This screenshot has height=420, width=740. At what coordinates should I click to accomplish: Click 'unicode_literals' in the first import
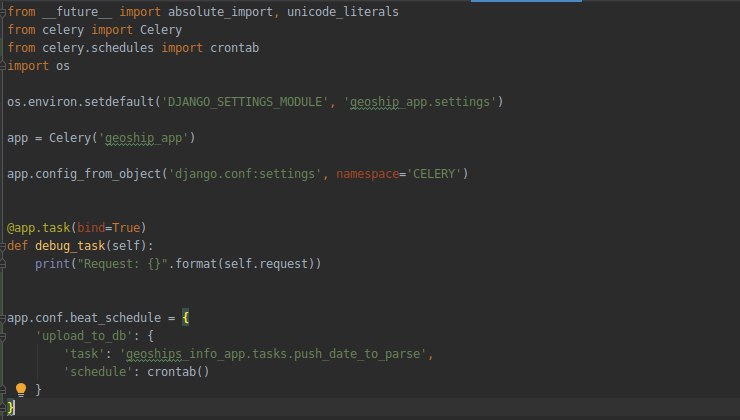click(x=343, y=12)
